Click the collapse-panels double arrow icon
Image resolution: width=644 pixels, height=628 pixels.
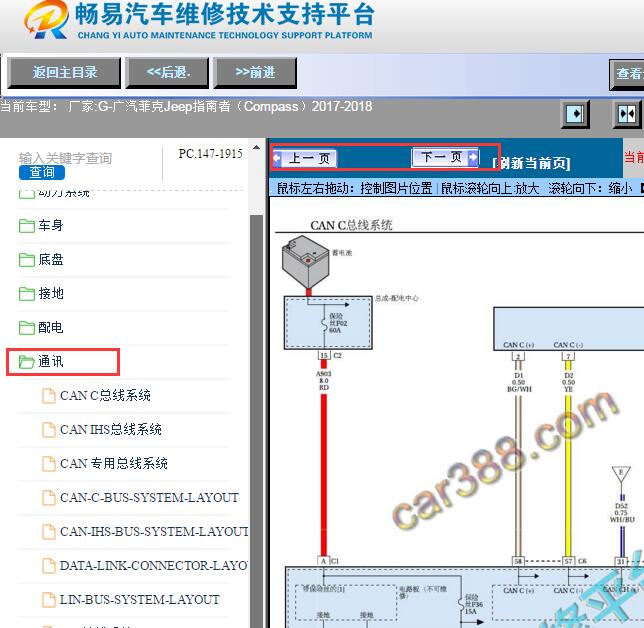tap(627, 114)
